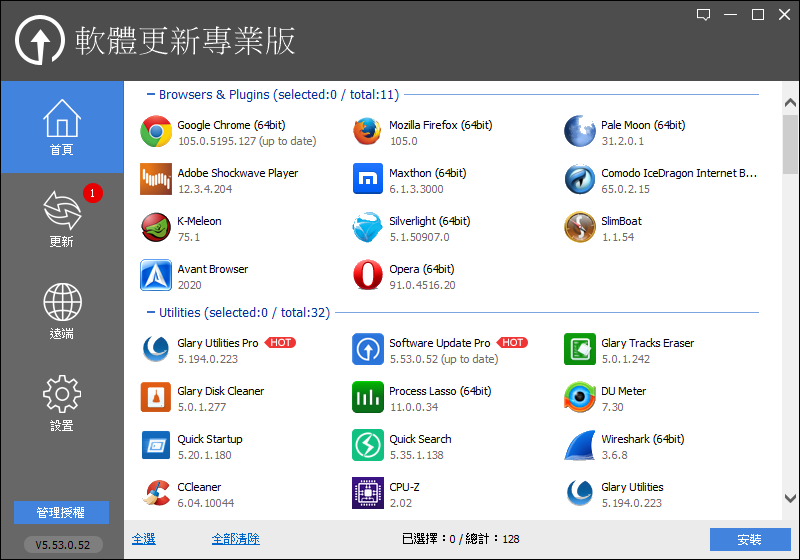
Task: Click the upload-arrow logo in the header
Action: click(40, 40)
